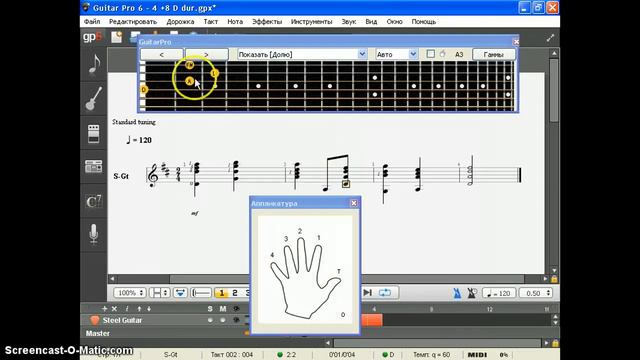Open the effects pedal panel icon

click(x=93, y=133)
